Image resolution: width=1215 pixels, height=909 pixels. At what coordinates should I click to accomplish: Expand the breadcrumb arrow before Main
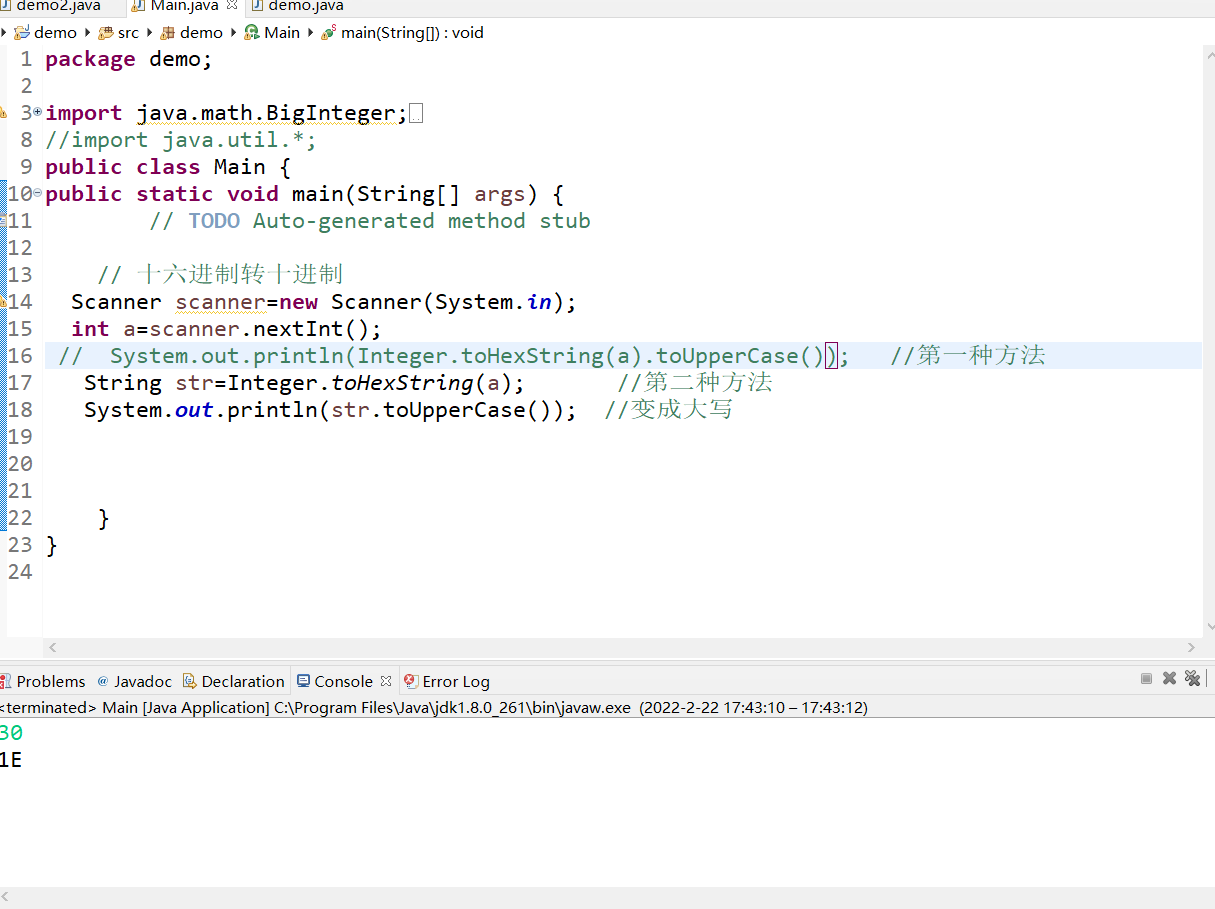tap(234, 33)
